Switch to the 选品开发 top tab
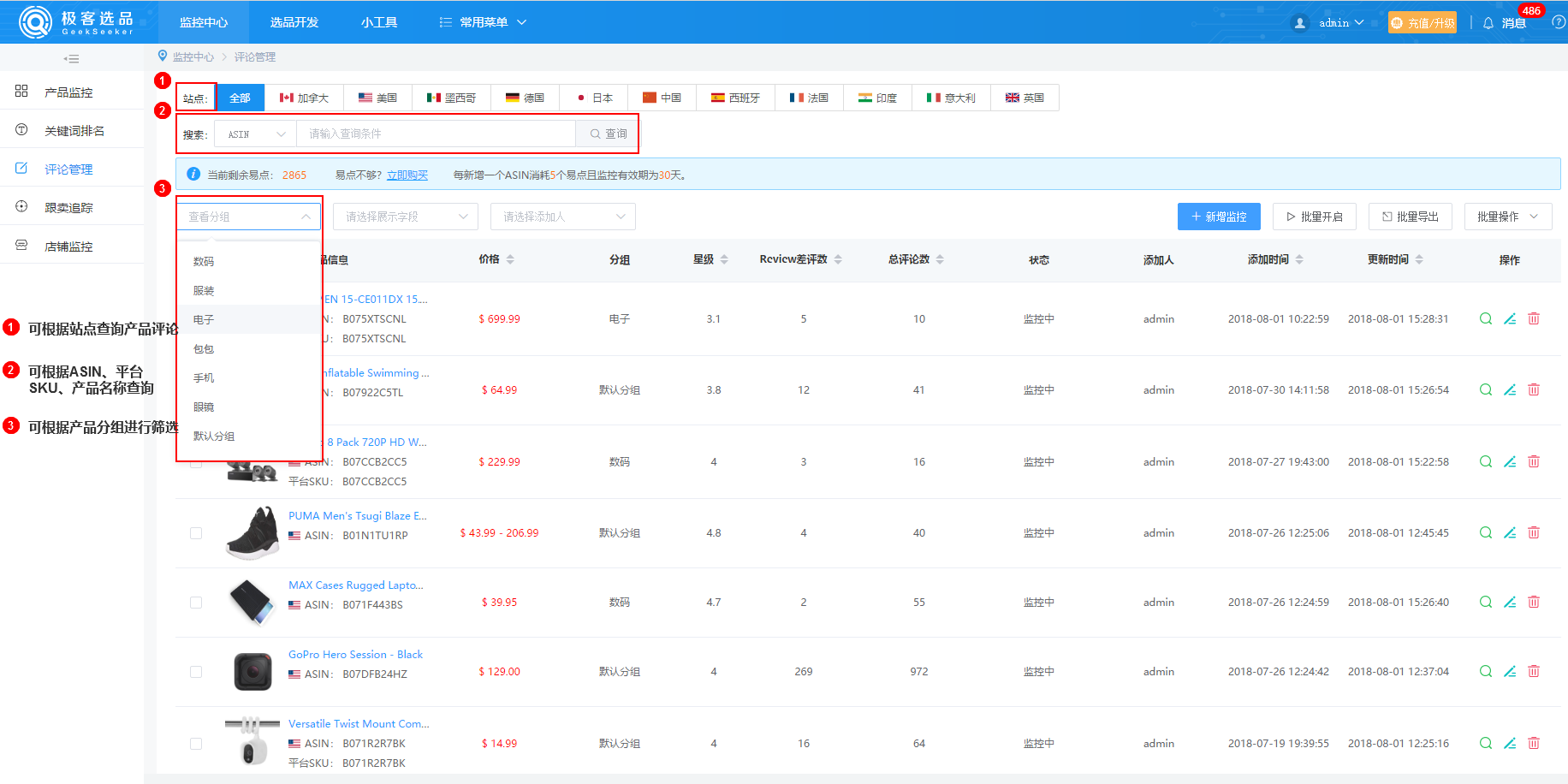Viewport: 1568px width, 784px height. click(294, 22)
